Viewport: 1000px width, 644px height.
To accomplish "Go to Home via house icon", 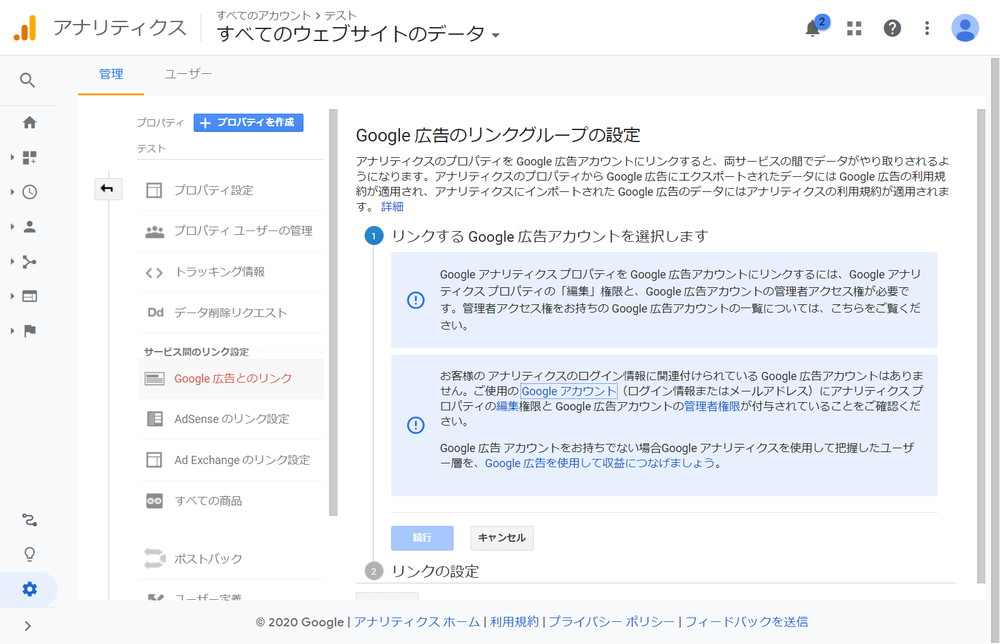I will pos(29,122).
